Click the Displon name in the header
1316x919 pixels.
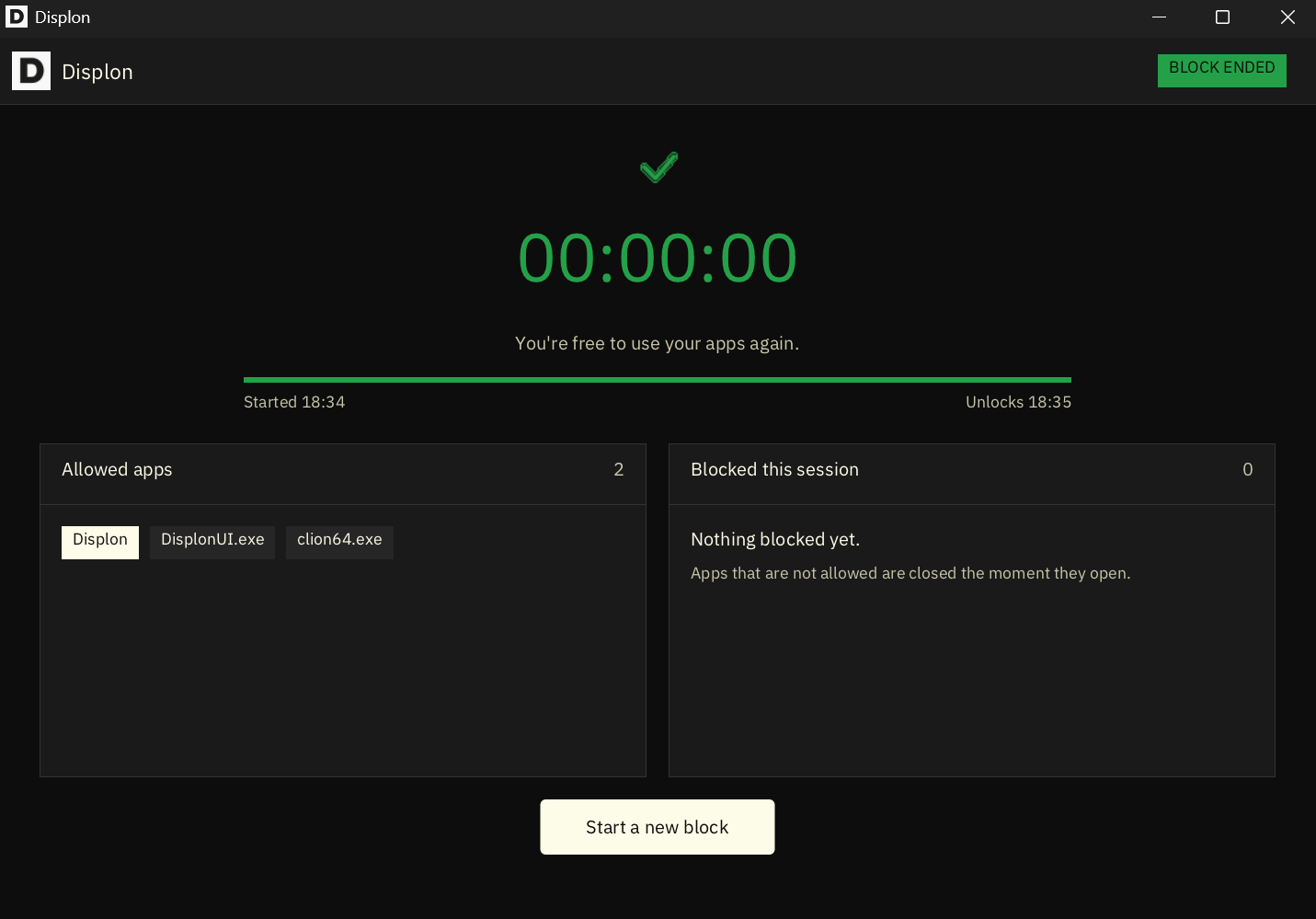[97, 72]
